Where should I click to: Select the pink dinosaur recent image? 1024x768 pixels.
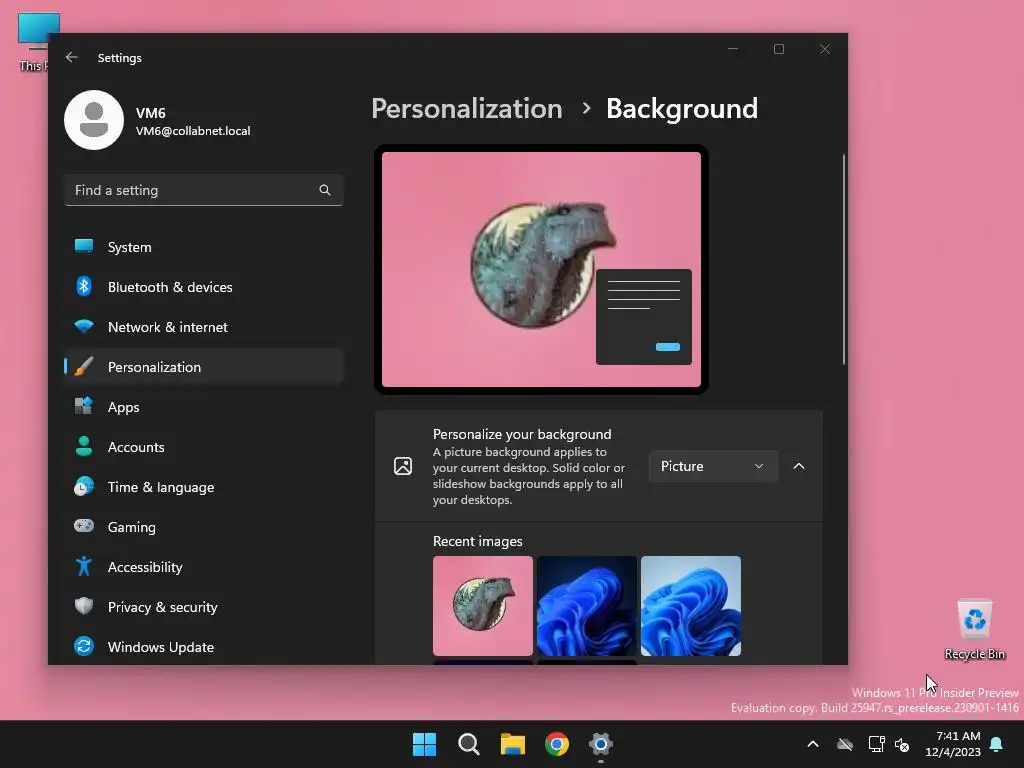pyautogui.click(x=483, y=605)
